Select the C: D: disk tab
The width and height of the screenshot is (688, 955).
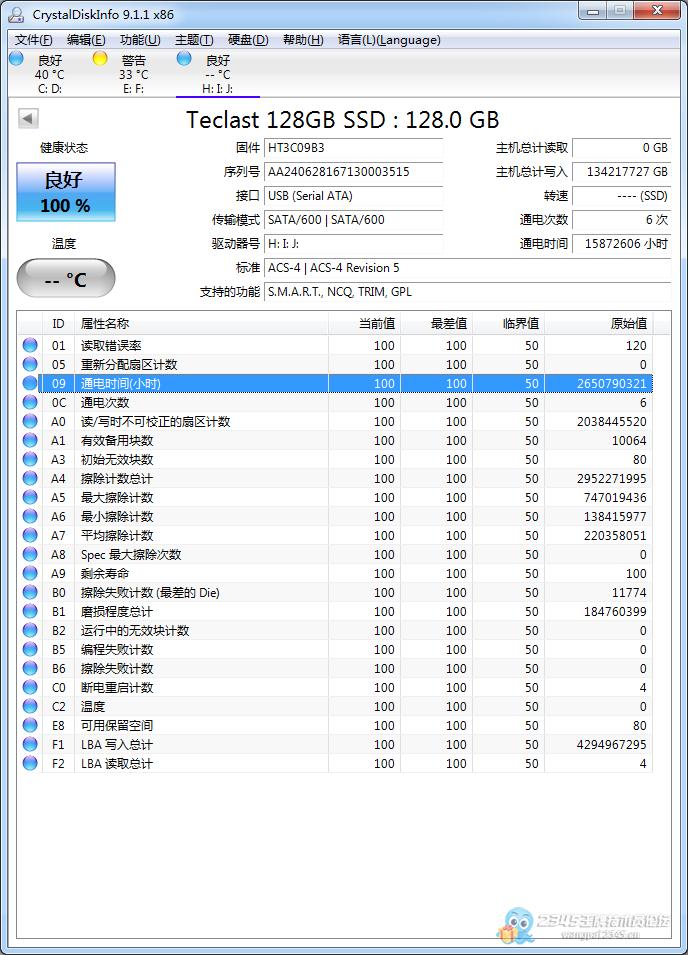[x=49, y=74]
